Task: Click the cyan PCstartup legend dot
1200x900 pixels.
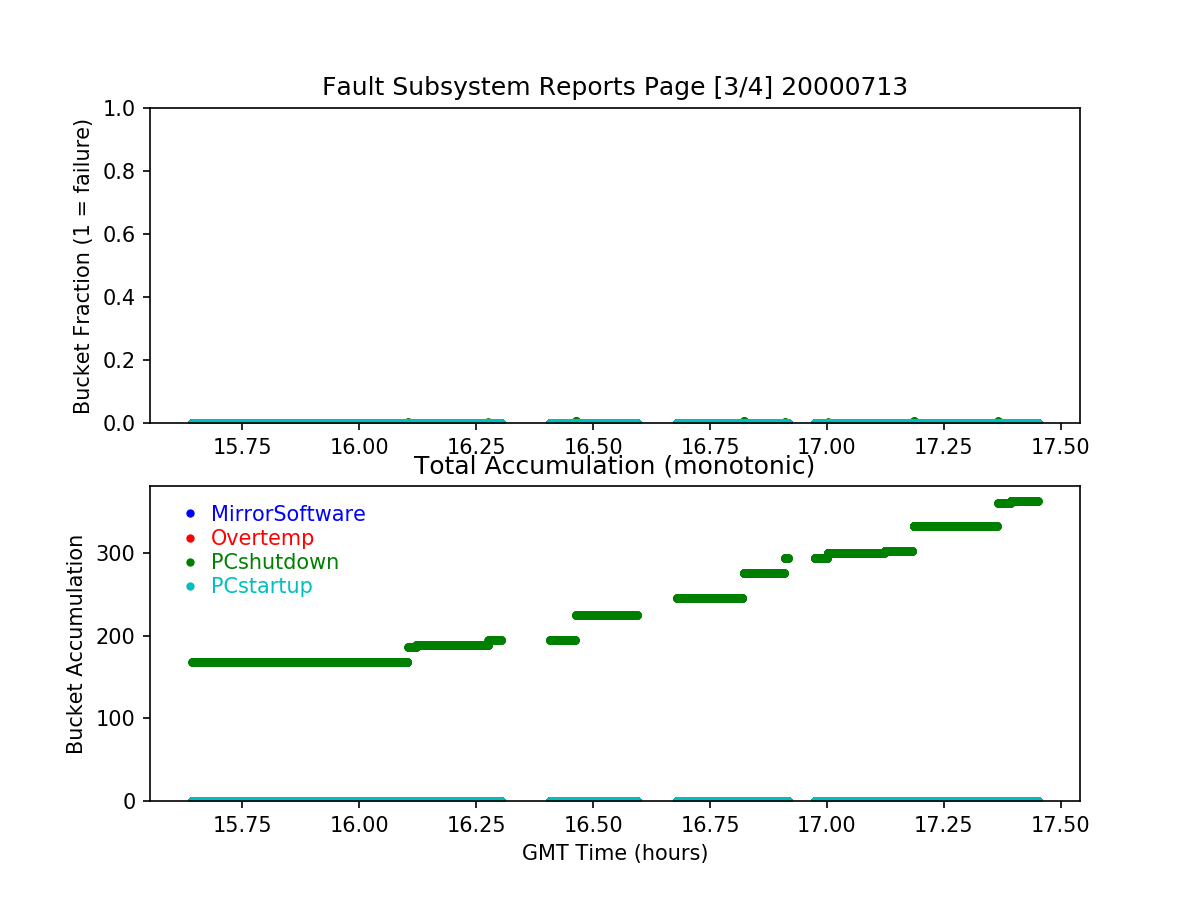Action: coord(190,586)
